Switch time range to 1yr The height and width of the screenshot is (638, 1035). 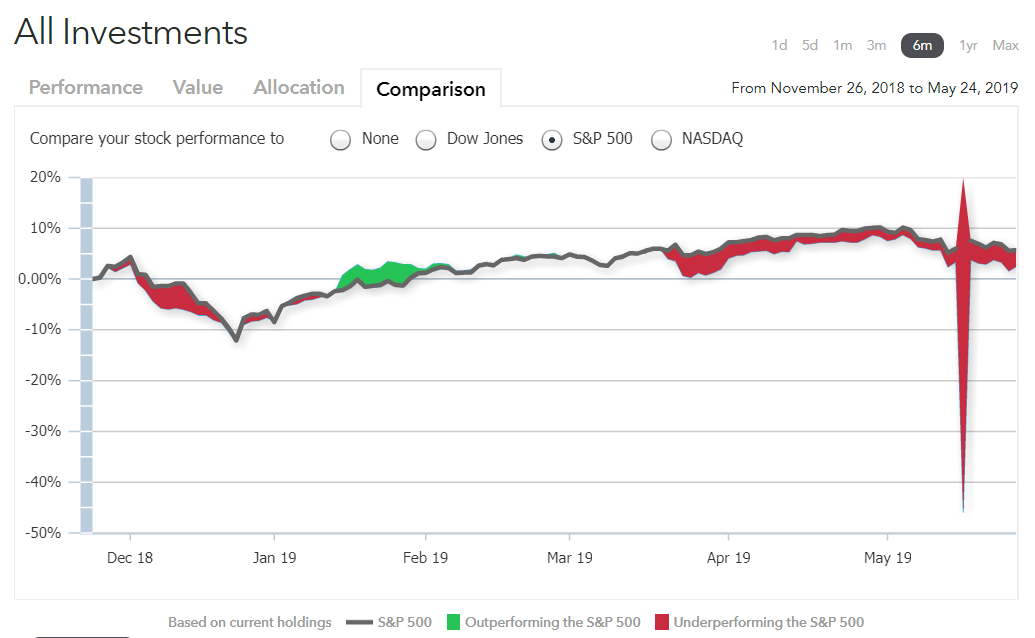click(x=968, y=45)
